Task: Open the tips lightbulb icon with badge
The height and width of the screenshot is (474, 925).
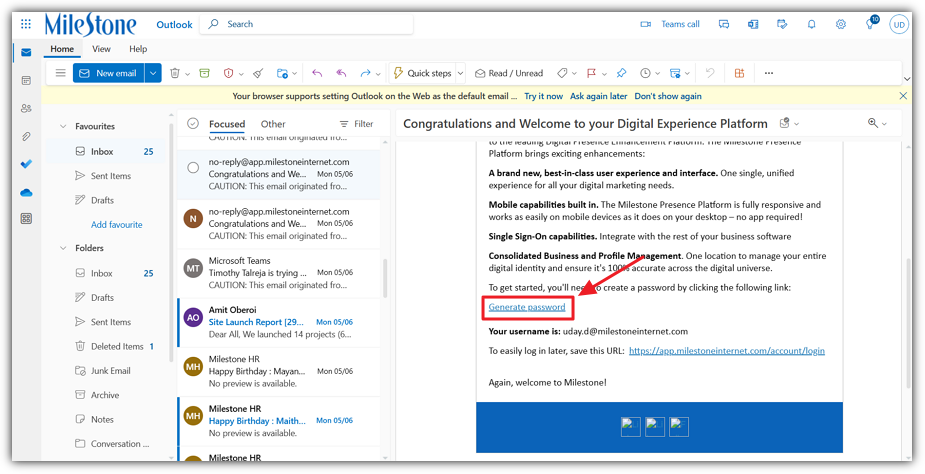Action: point(870,24)
